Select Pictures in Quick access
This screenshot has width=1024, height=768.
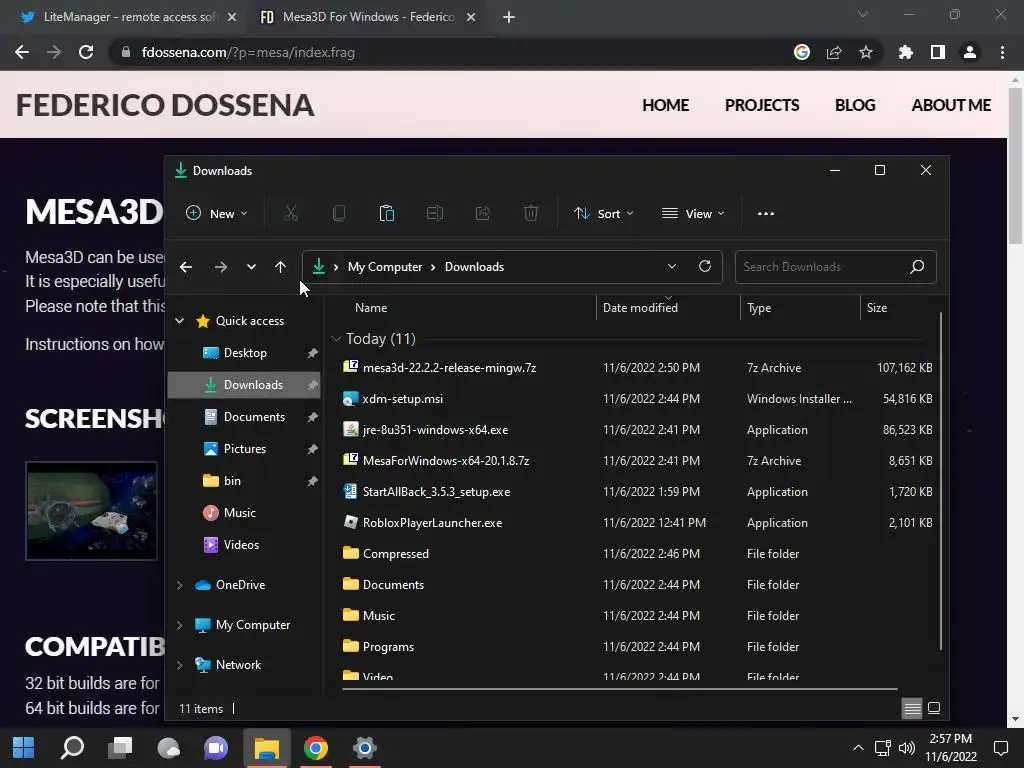(x=245, y=449)
